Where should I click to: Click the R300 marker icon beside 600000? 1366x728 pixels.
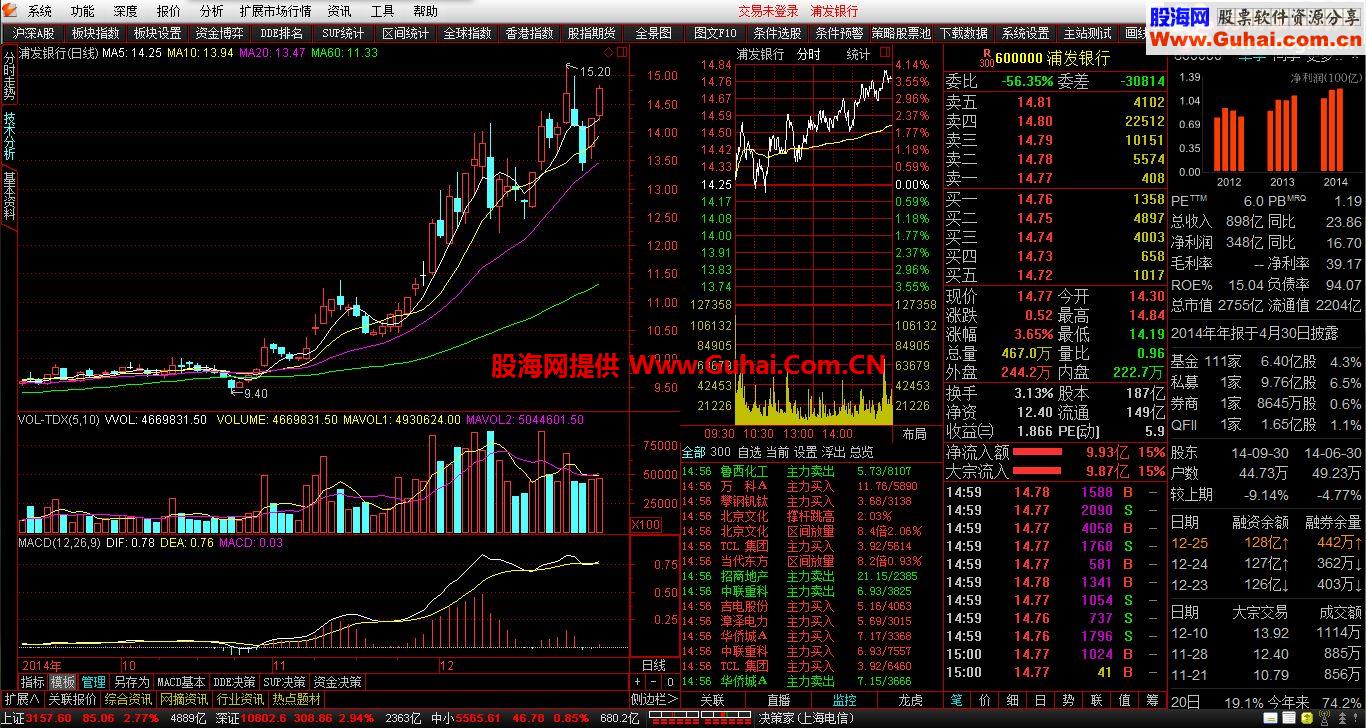tap(986, 58)
